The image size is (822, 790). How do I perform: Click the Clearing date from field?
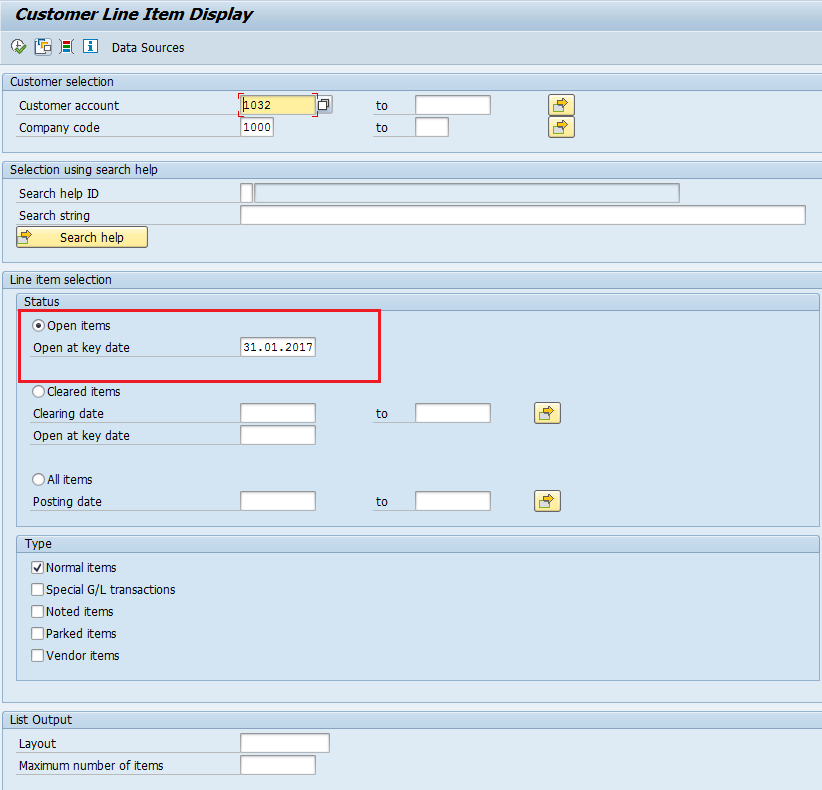pyautogui.click(x=278, y=413)
